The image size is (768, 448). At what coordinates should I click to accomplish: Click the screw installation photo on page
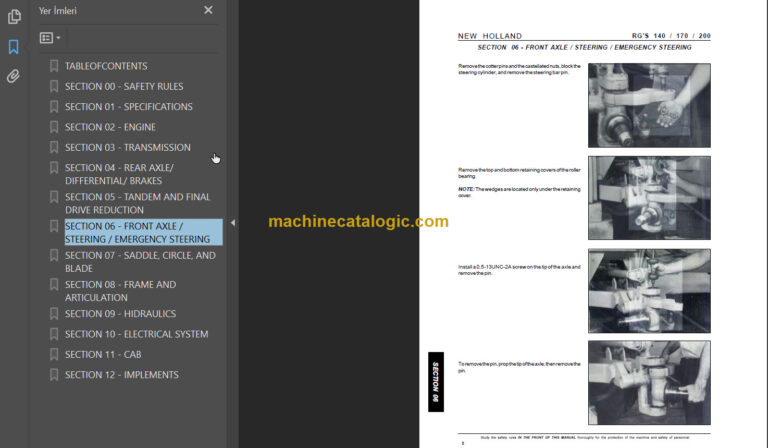[649, 291]
